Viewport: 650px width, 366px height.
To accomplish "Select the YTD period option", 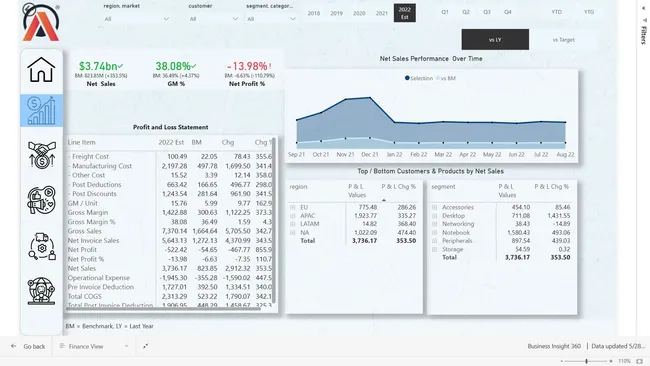I will pyautogui.click(x=557, y=12).
